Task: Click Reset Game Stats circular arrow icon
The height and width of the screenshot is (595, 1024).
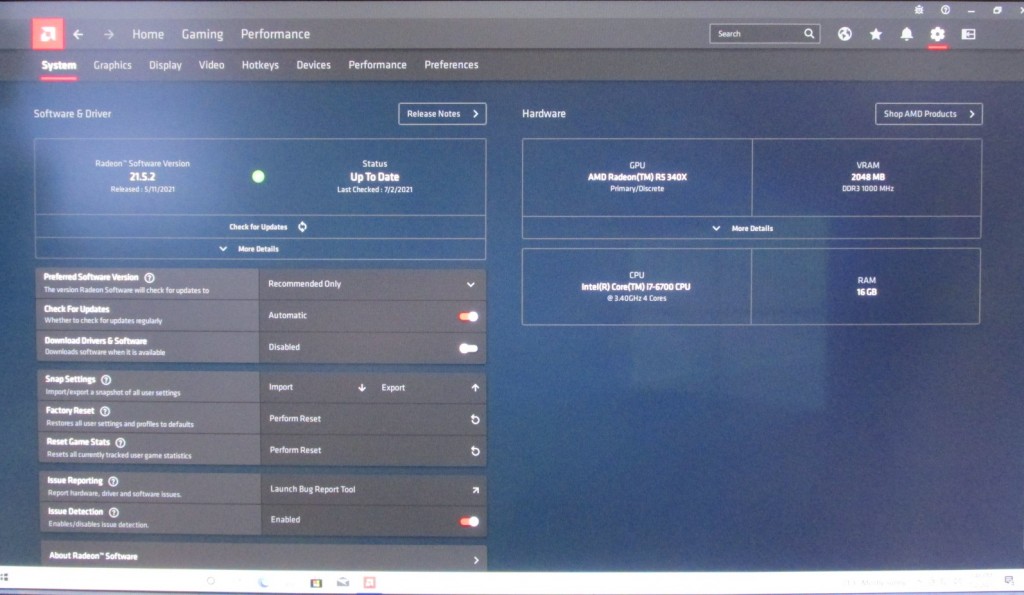Action: 475,451
